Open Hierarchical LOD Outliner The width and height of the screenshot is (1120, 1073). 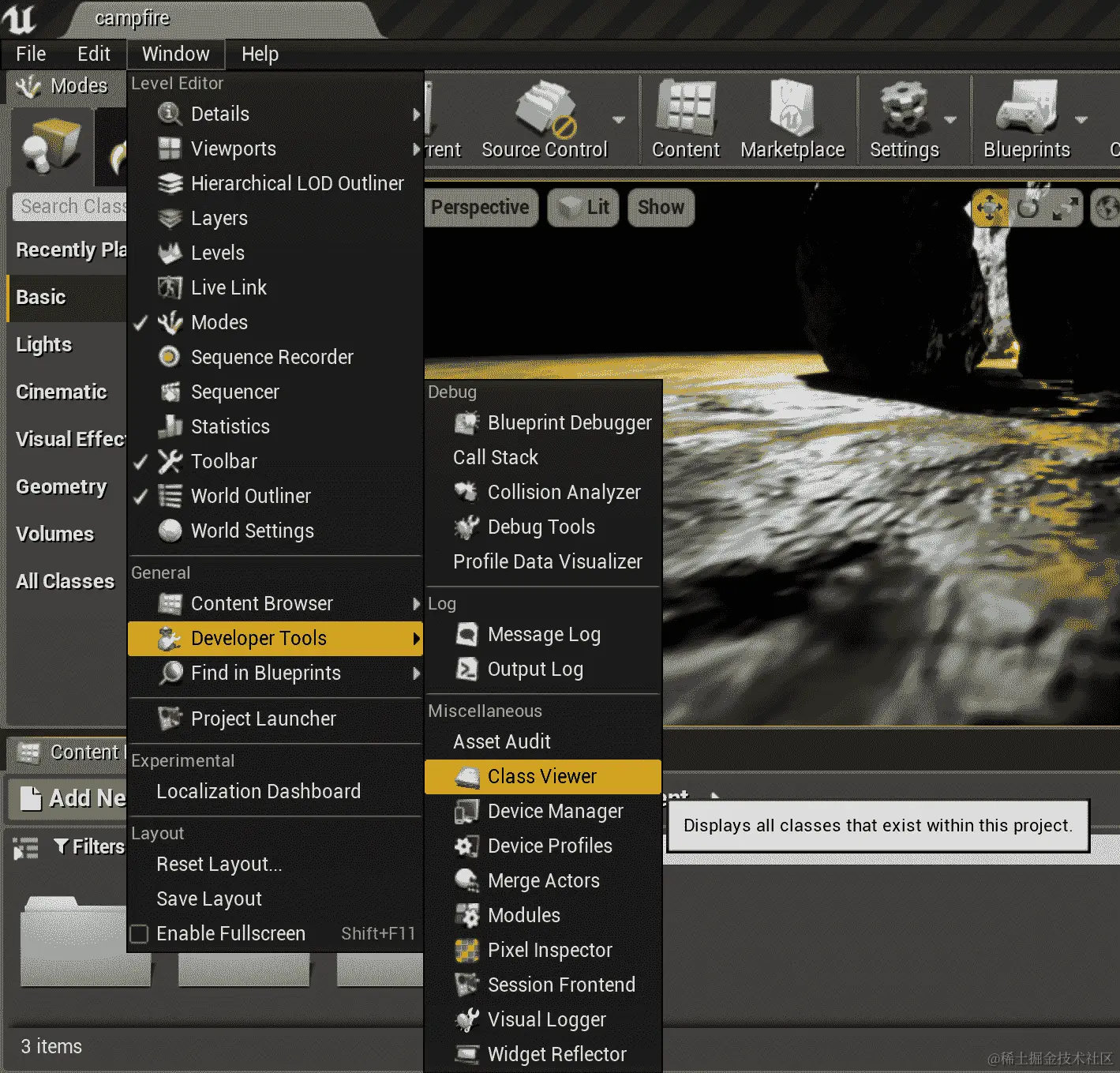coord(275,183)
